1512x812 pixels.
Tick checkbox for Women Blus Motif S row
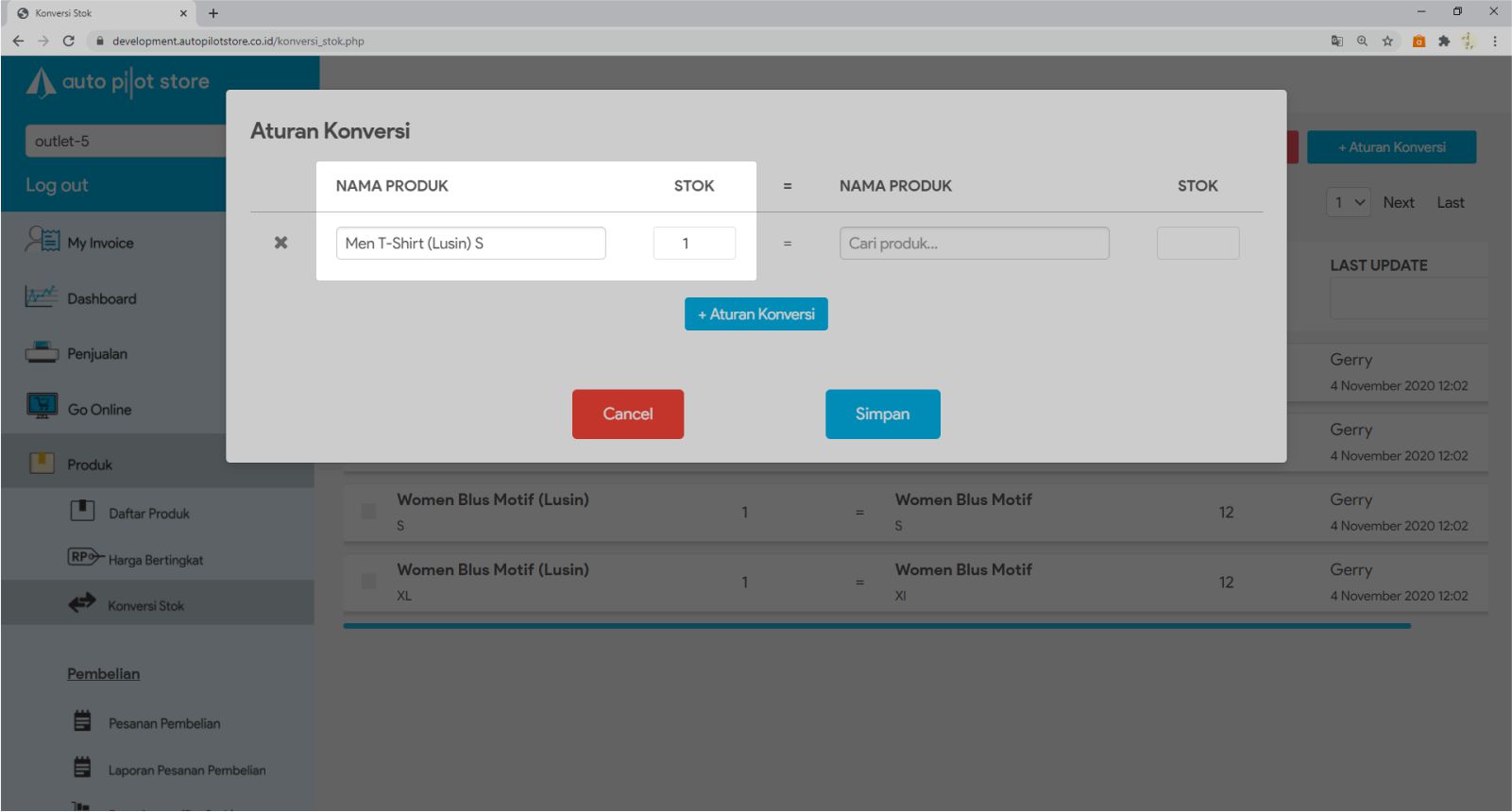[368, 511]
